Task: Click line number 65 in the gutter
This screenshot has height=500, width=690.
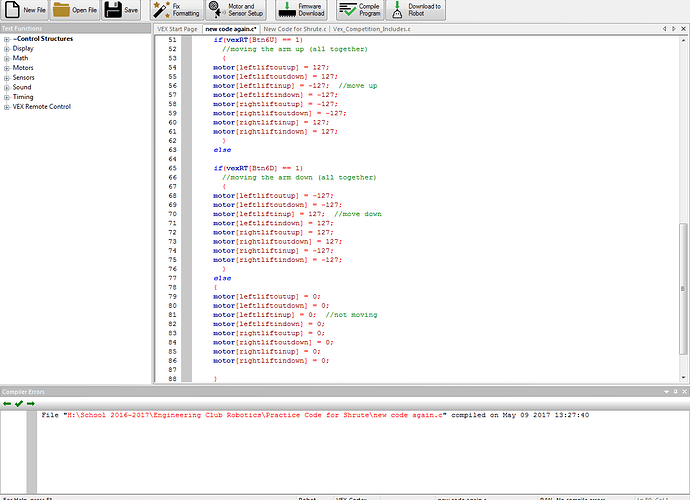Action: [x=172, y=168]
